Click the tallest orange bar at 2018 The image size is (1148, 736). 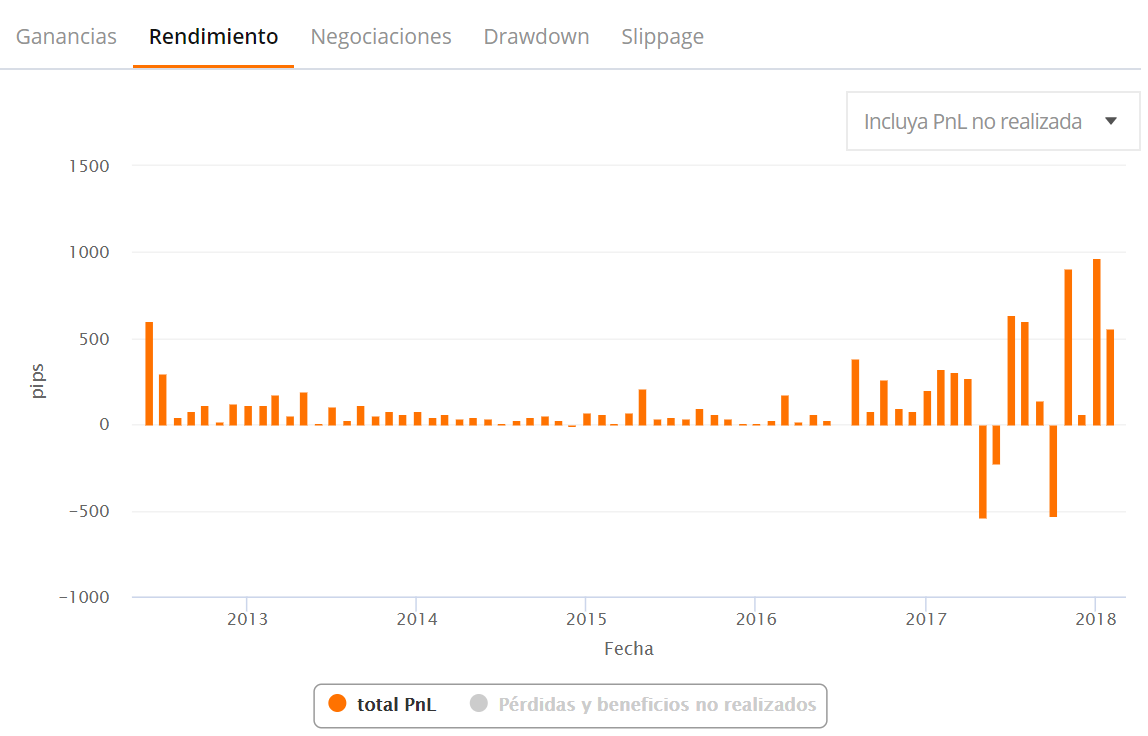point(1096,342)
